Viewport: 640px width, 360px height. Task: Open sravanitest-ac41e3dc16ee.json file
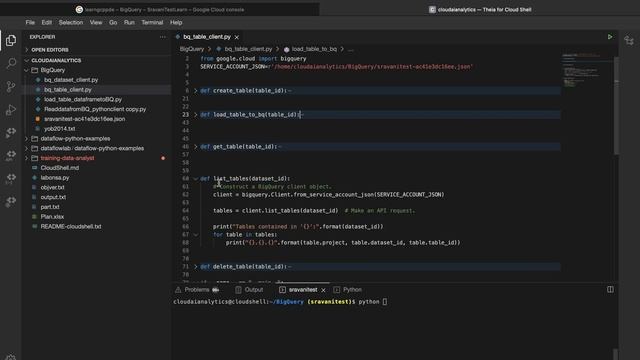click(84, 119)
